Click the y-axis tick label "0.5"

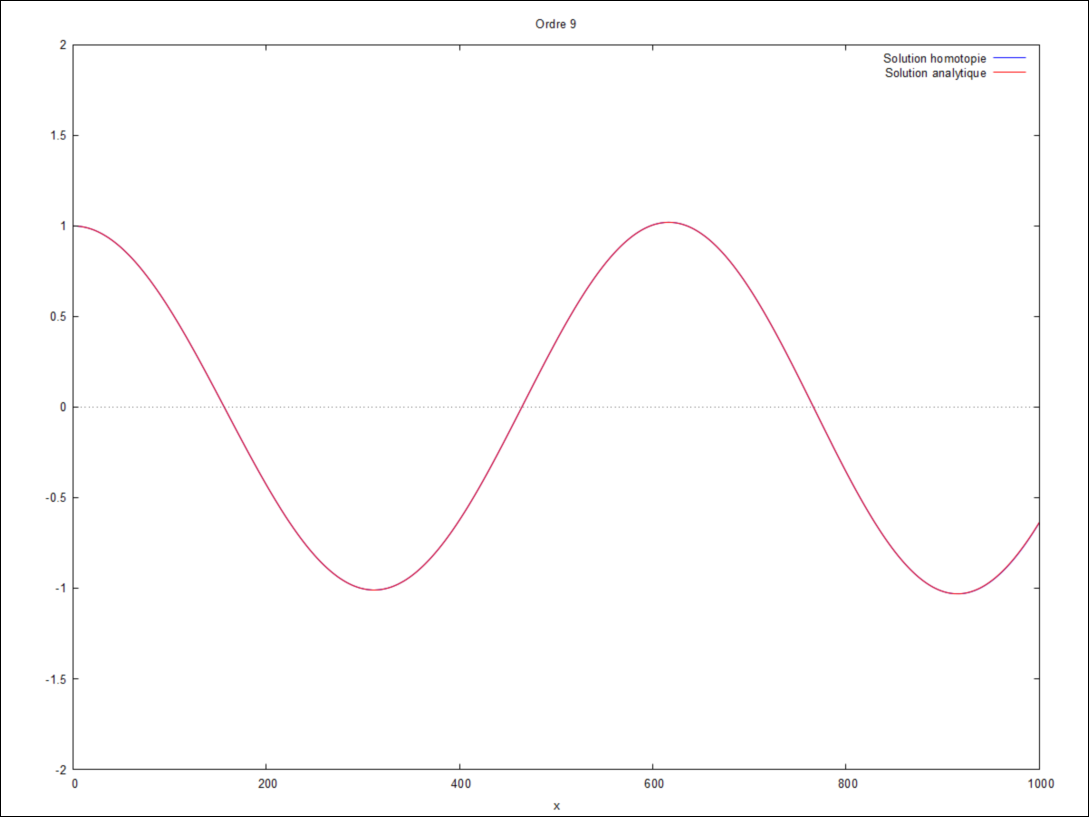(x=58, y=317)
